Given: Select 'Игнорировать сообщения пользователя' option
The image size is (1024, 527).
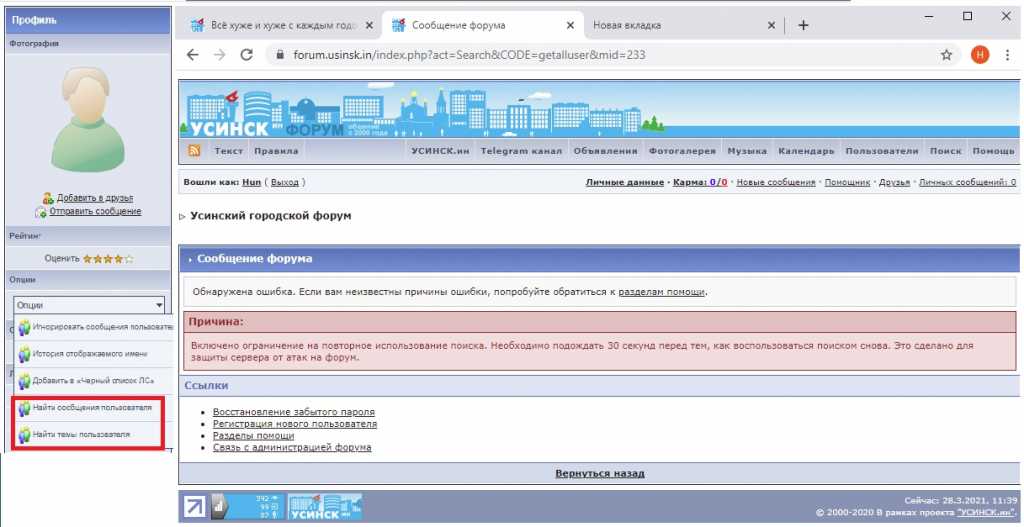Looking at the screenshot, I should pyautogui.click(x=90, y=326).
